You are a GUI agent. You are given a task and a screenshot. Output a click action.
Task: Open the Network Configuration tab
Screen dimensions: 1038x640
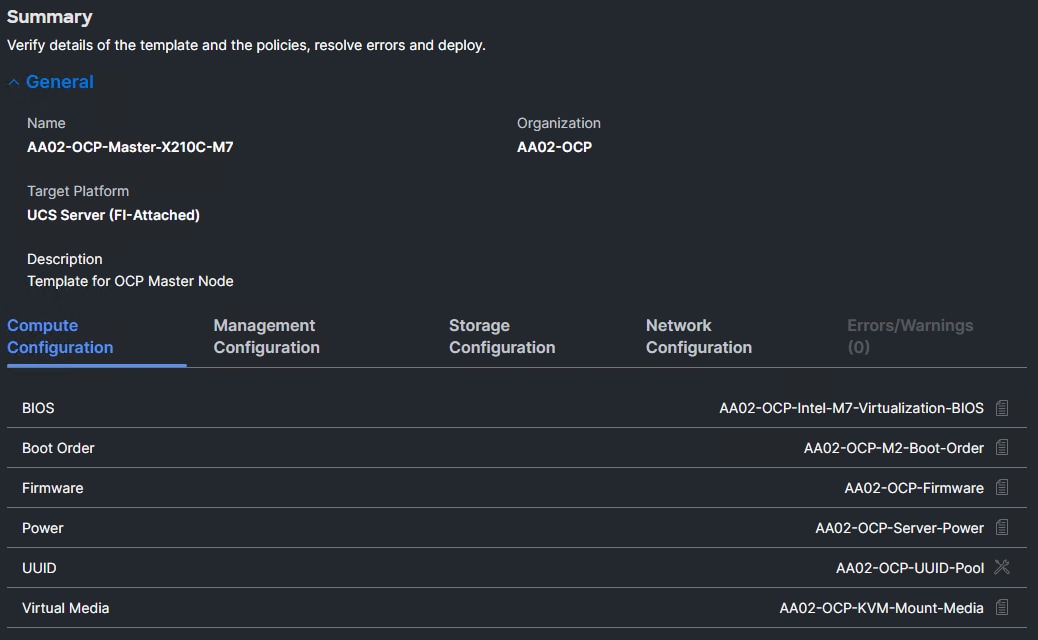click(x=698, y=336)
